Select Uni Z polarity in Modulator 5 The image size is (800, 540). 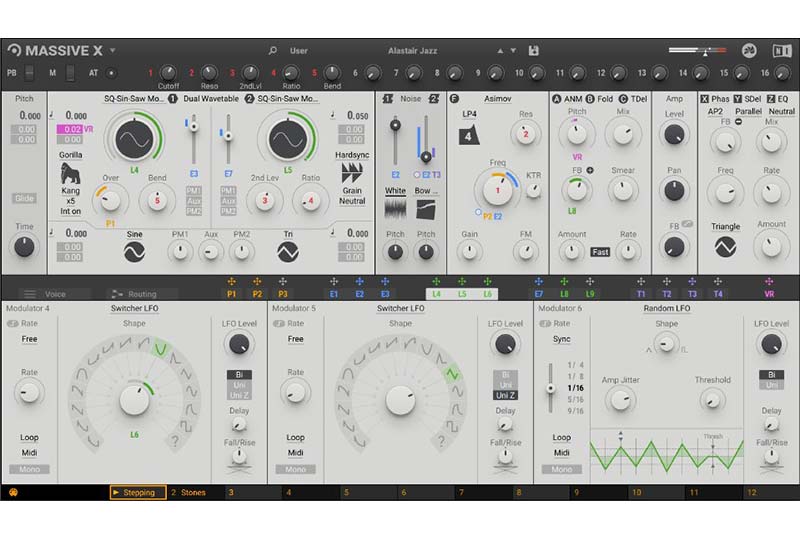[505, 395]
